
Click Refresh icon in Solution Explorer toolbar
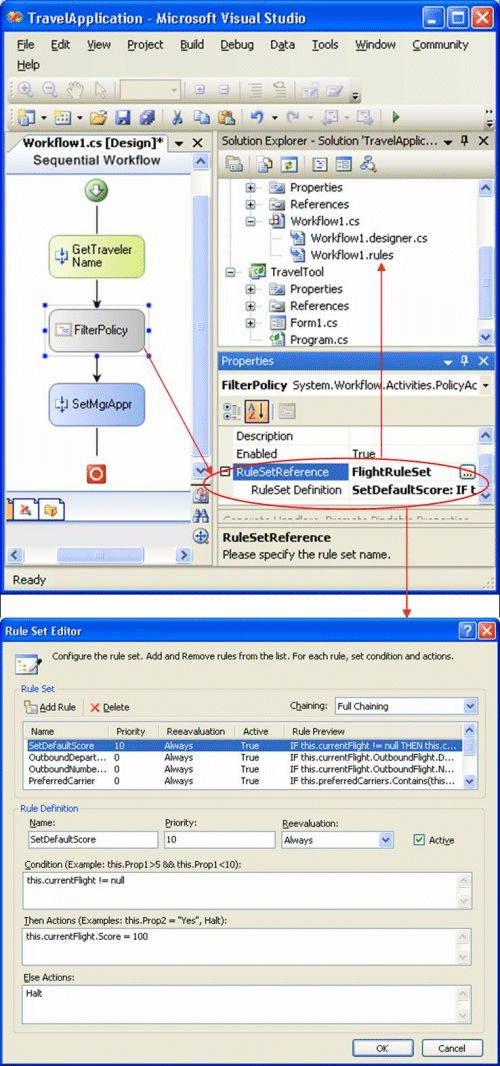[290, 164]
